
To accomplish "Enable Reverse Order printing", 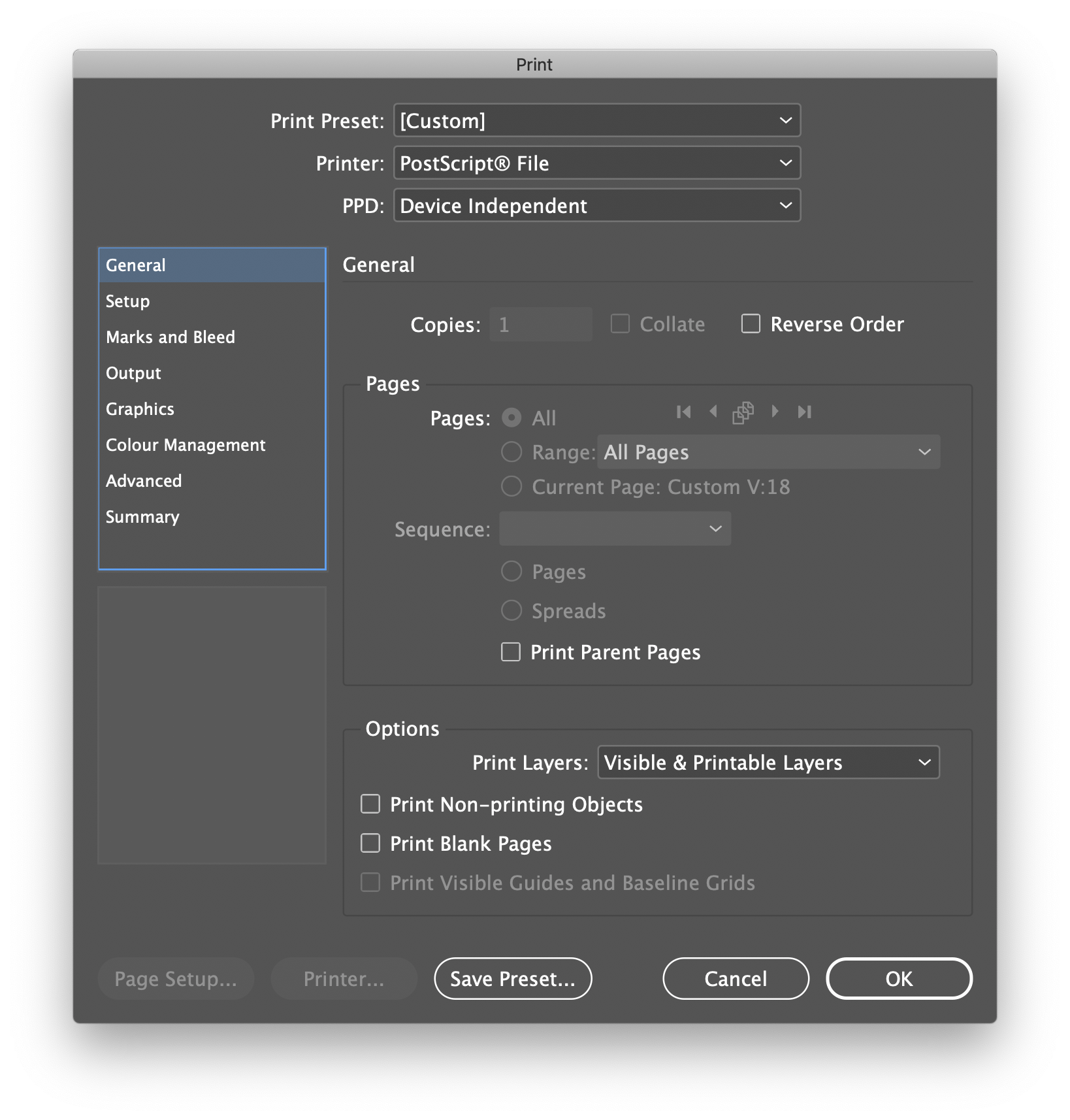I will tap(750, 323).
